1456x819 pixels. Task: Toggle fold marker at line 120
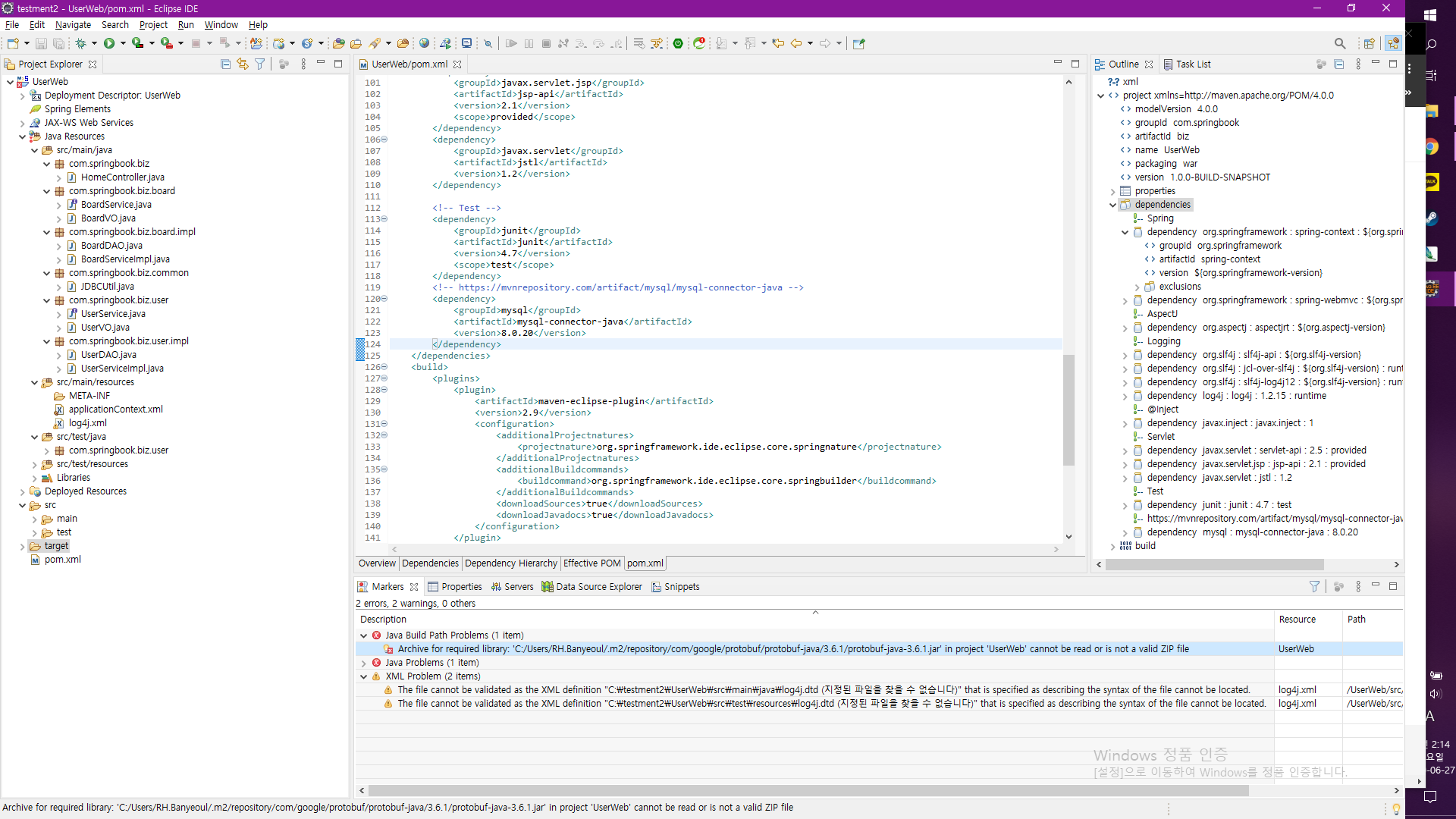pyautogui.click(x=384, y=299)
